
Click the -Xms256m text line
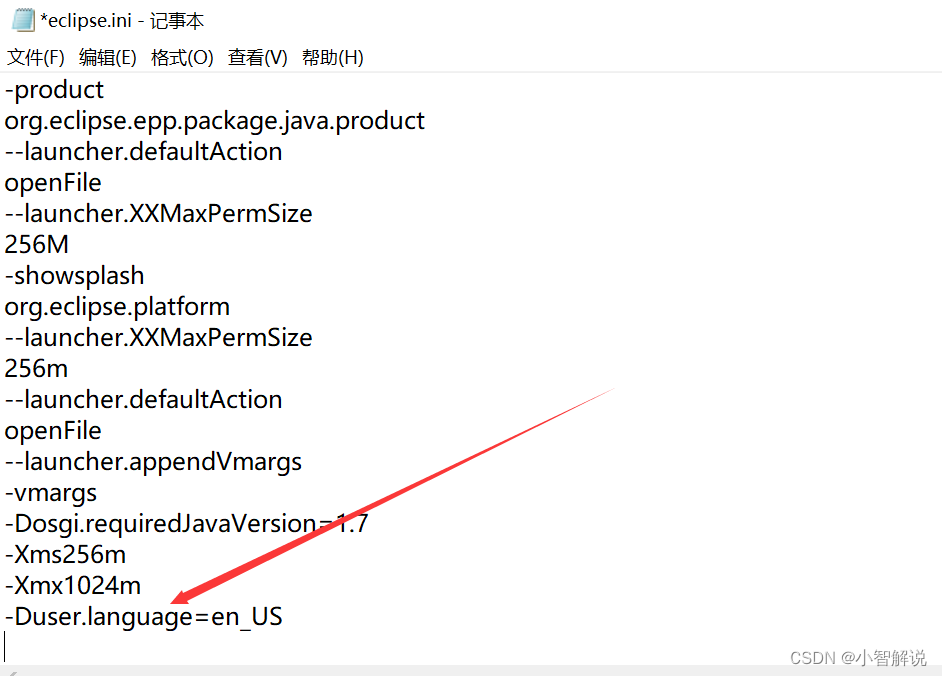pyautogui.click(x=65, y=555)
